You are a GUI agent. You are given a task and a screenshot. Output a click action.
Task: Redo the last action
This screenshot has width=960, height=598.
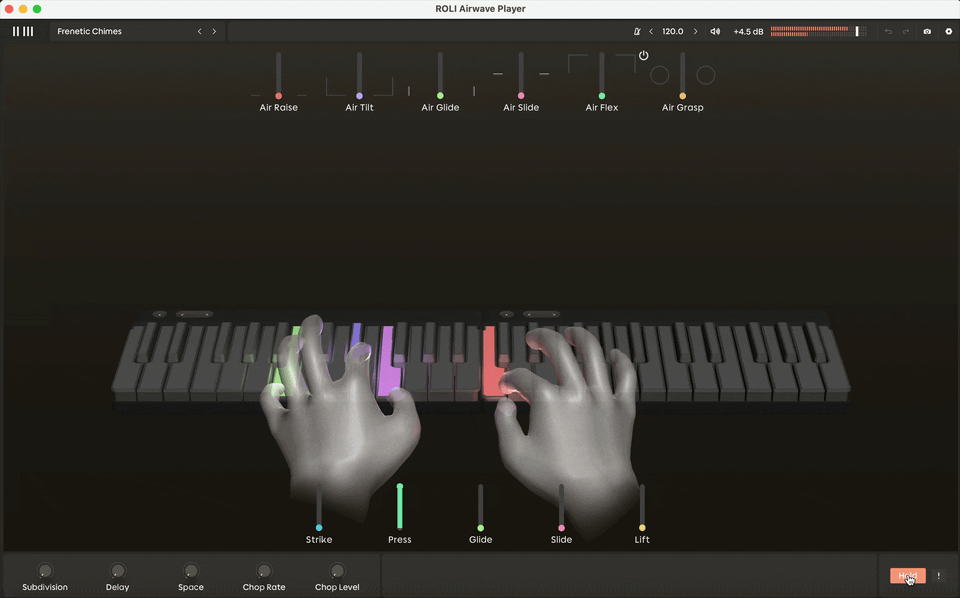click(906, 31)
